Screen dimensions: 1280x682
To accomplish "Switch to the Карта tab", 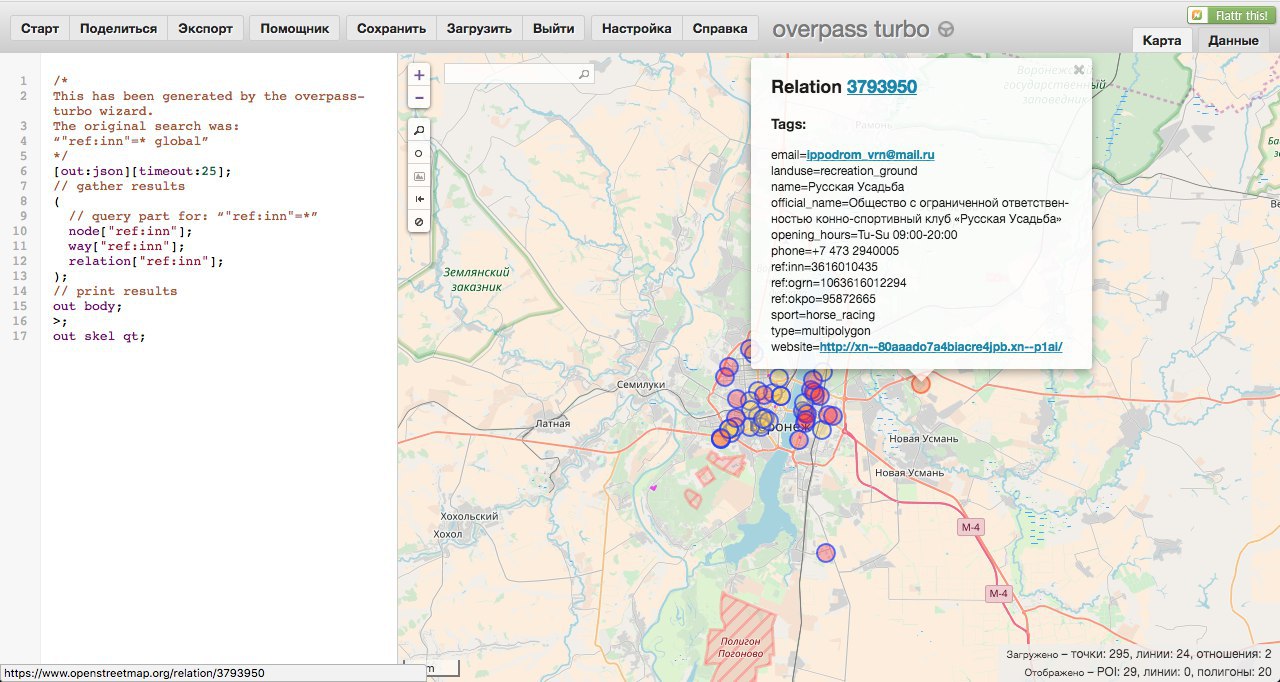I will click(x=1163, y=41).
